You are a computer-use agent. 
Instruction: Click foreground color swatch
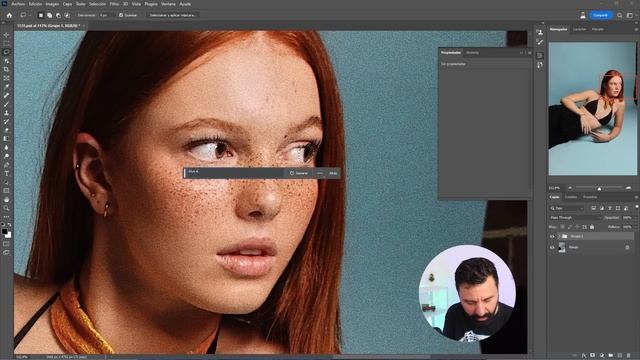tap(4, 231)
